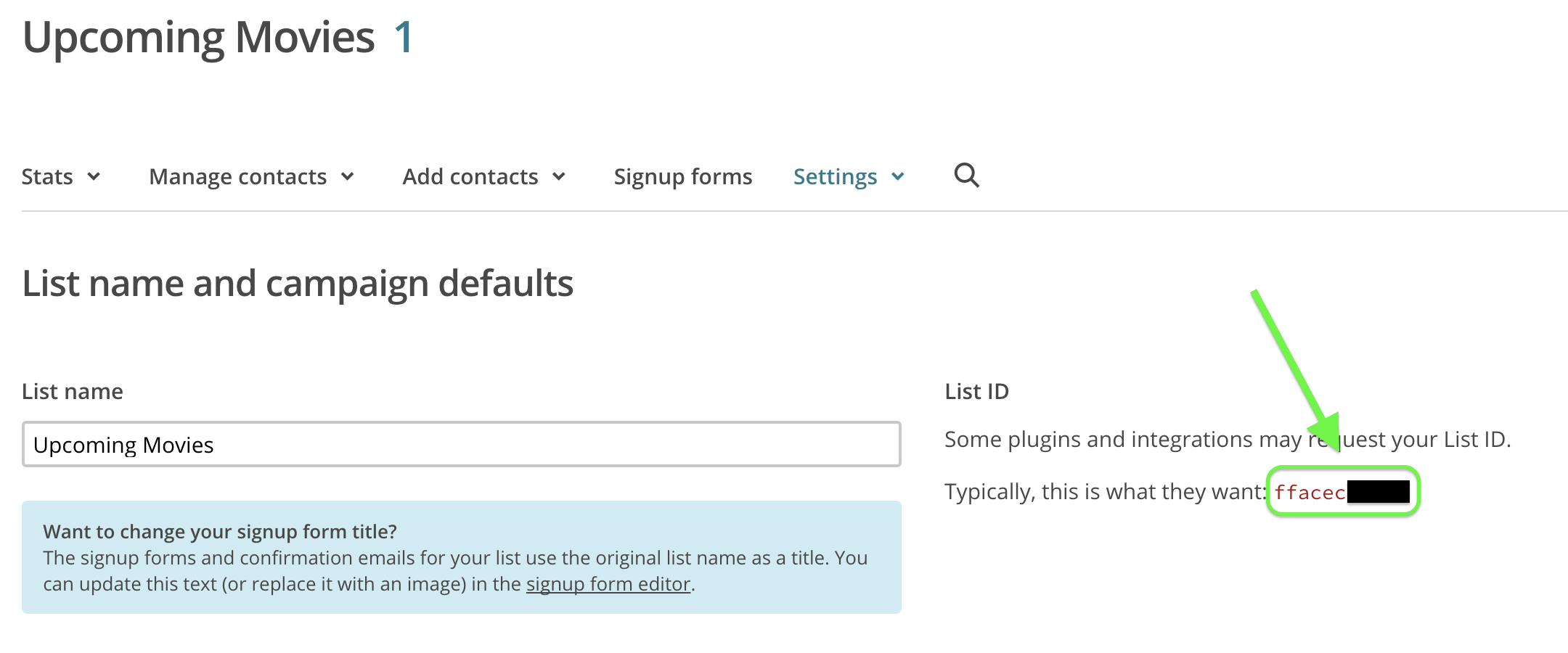Image resolution: width=1568 pixels, height=653 pixels.
Task: Expand the Manage contacts dropdown arrow
Action: click(x=348, y=176)
